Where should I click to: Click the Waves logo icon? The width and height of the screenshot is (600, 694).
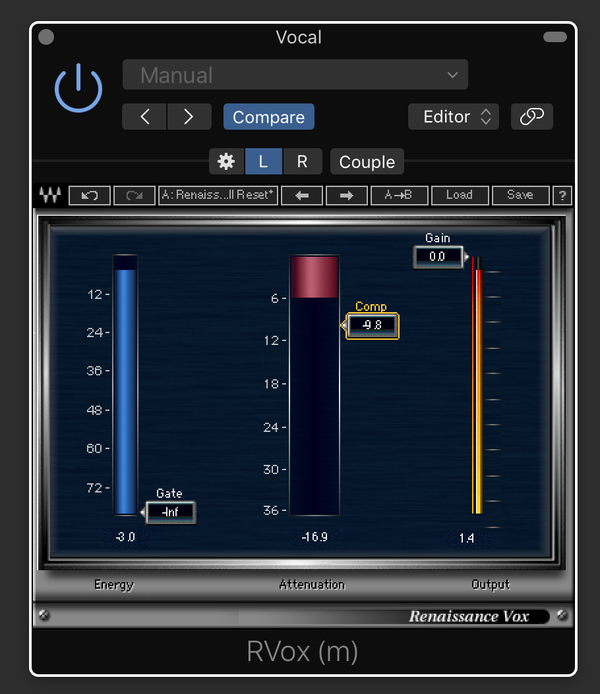[x=49, y=195]
